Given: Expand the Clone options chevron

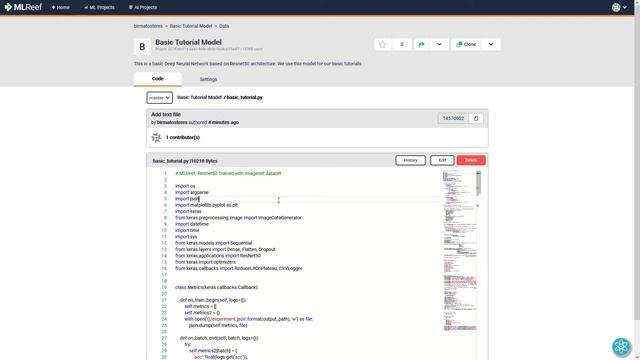Looking at the screenshot, I should tap(491, 44).
